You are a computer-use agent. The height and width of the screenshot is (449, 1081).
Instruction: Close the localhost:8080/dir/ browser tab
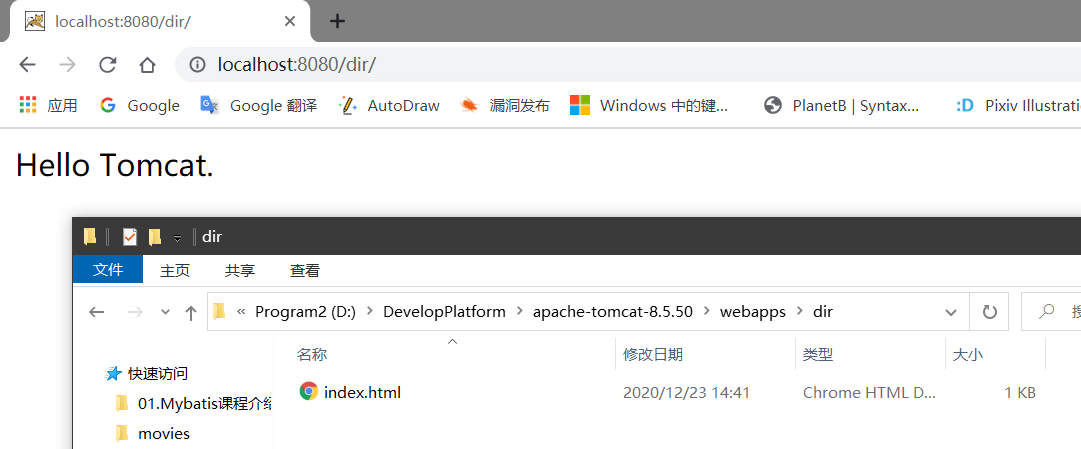pos(291,21)
